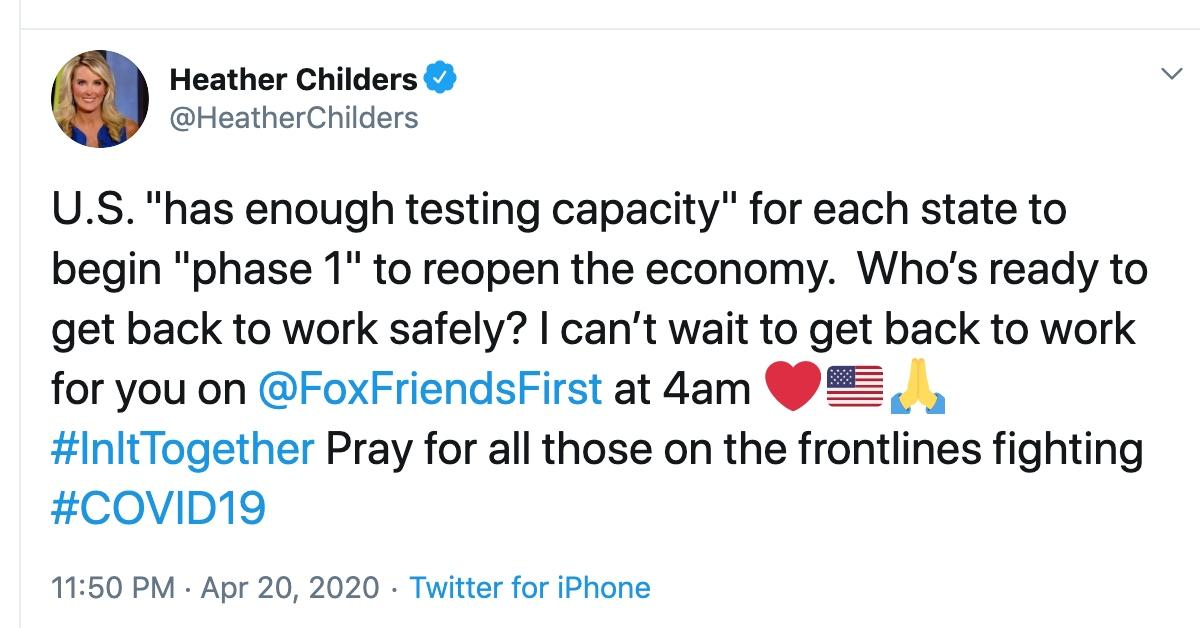1200x628 pixels.
Task: Click the 11:50 PM timestamp
Action: pyautogui.click(x=113, y=587)
